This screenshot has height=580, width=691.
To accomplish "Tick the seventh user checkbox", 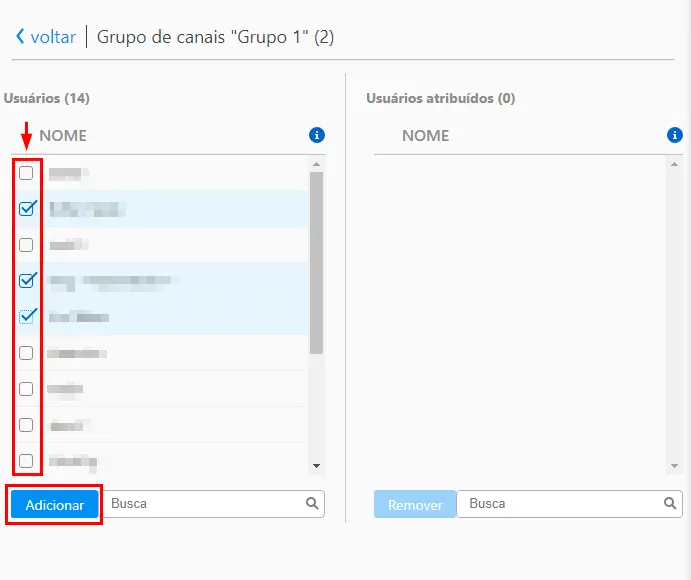I will coord(26,389).
